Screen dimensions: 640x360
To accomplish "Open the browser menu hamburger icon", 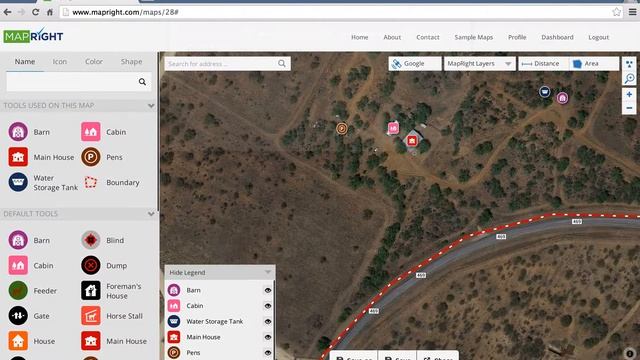I will click(x=632, y=12).
